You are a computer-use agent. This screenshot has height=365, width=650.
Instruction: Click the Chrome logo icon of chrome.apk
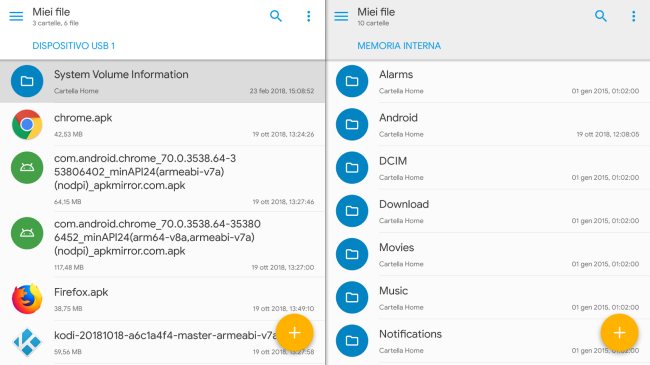click(x=27, y=124)
